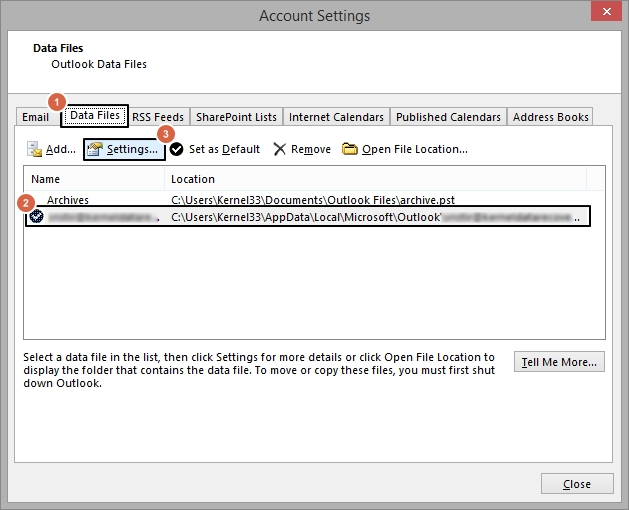Select the blurred email data file name
Screen dimensions: 629x510
coord(104,217)
